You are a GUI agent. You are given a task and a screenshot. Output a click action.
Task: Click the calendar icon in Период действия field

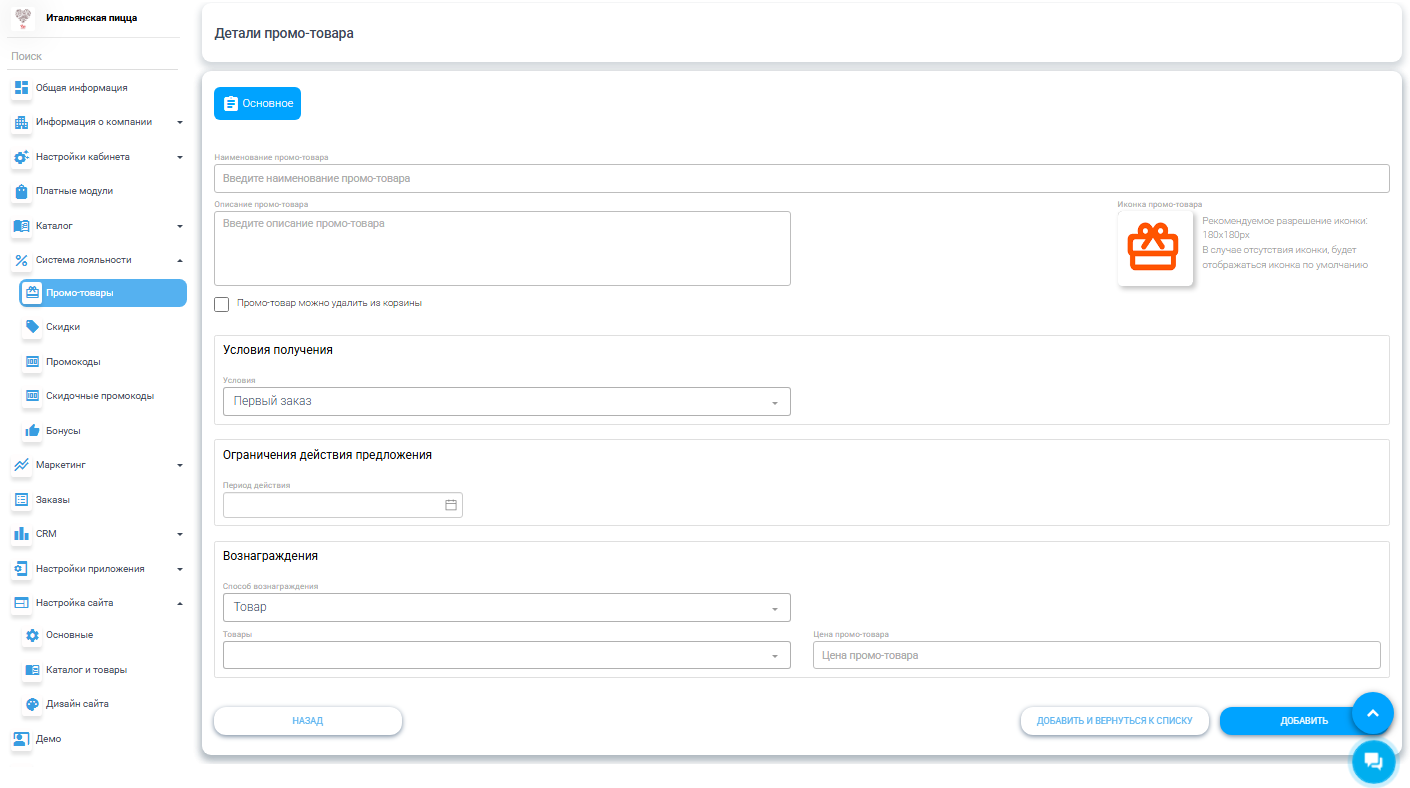pos(450,505)
